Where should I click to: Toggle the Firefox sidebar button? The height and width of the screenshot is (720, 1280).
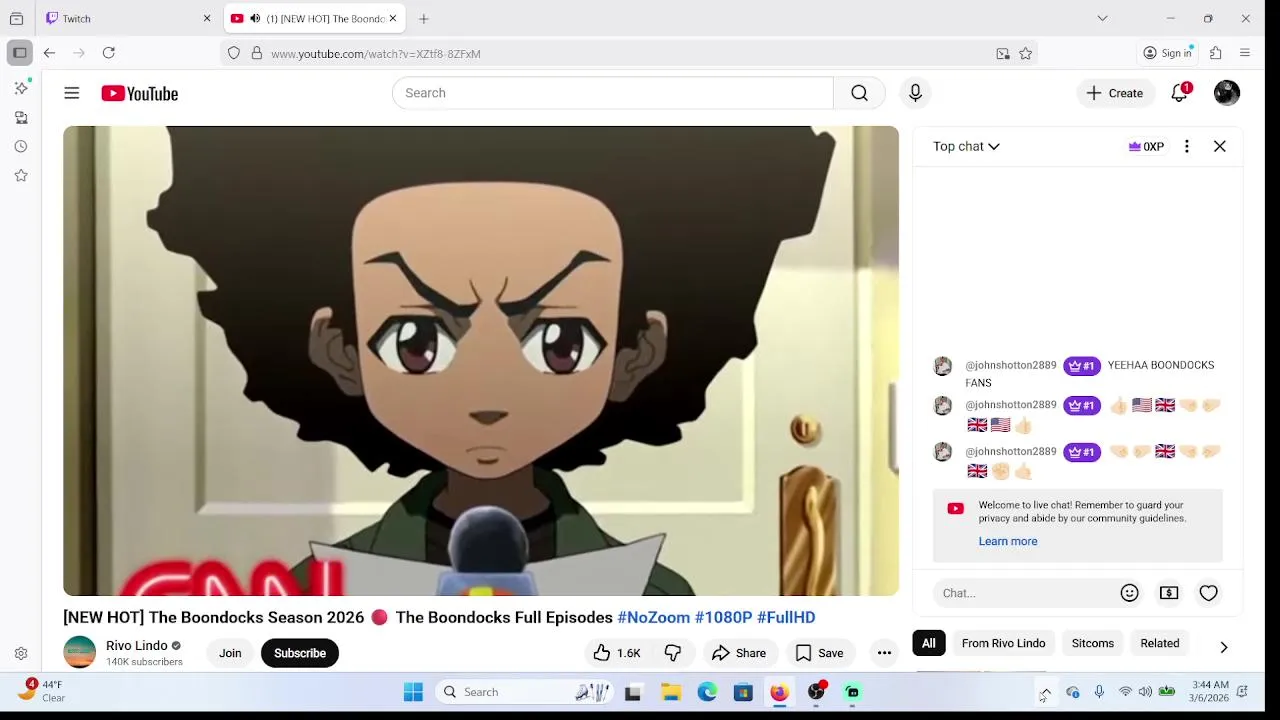[x=20, y=53]
